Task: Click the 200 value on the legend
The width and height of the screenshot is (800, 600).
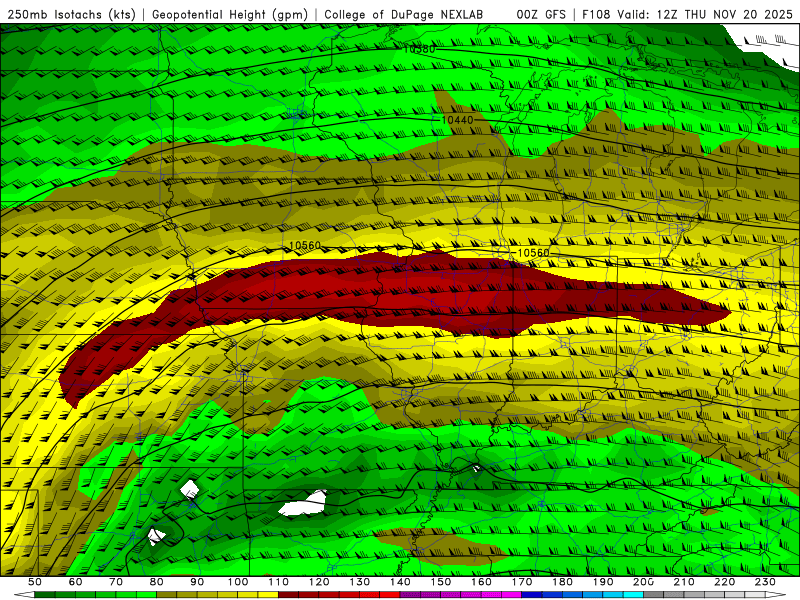Action: click(644, 582)
